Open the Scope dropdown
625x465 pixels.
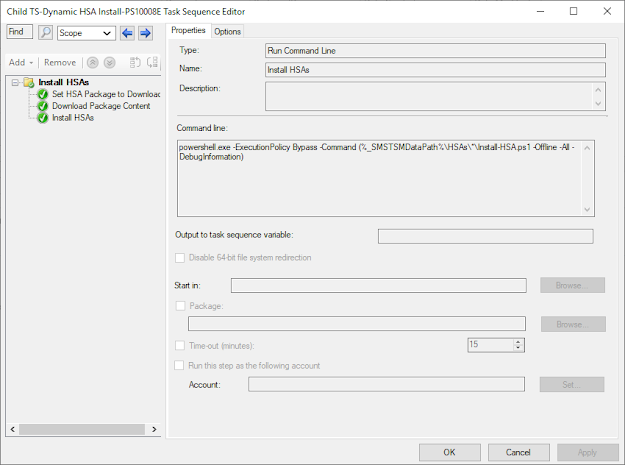click(86, 33)
